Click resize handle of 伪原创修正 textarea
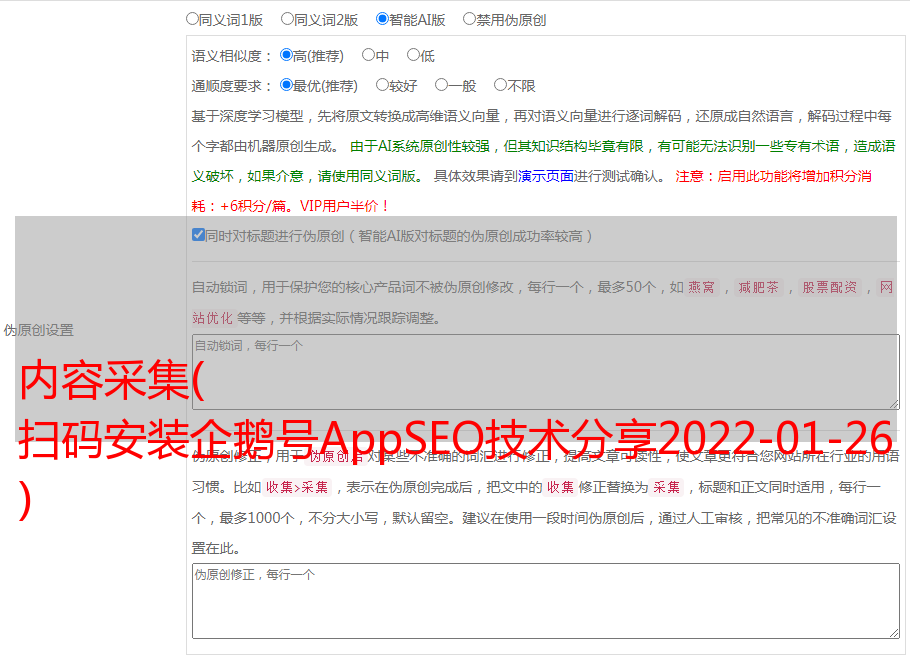Screen dimensions: 911x658 894,633
